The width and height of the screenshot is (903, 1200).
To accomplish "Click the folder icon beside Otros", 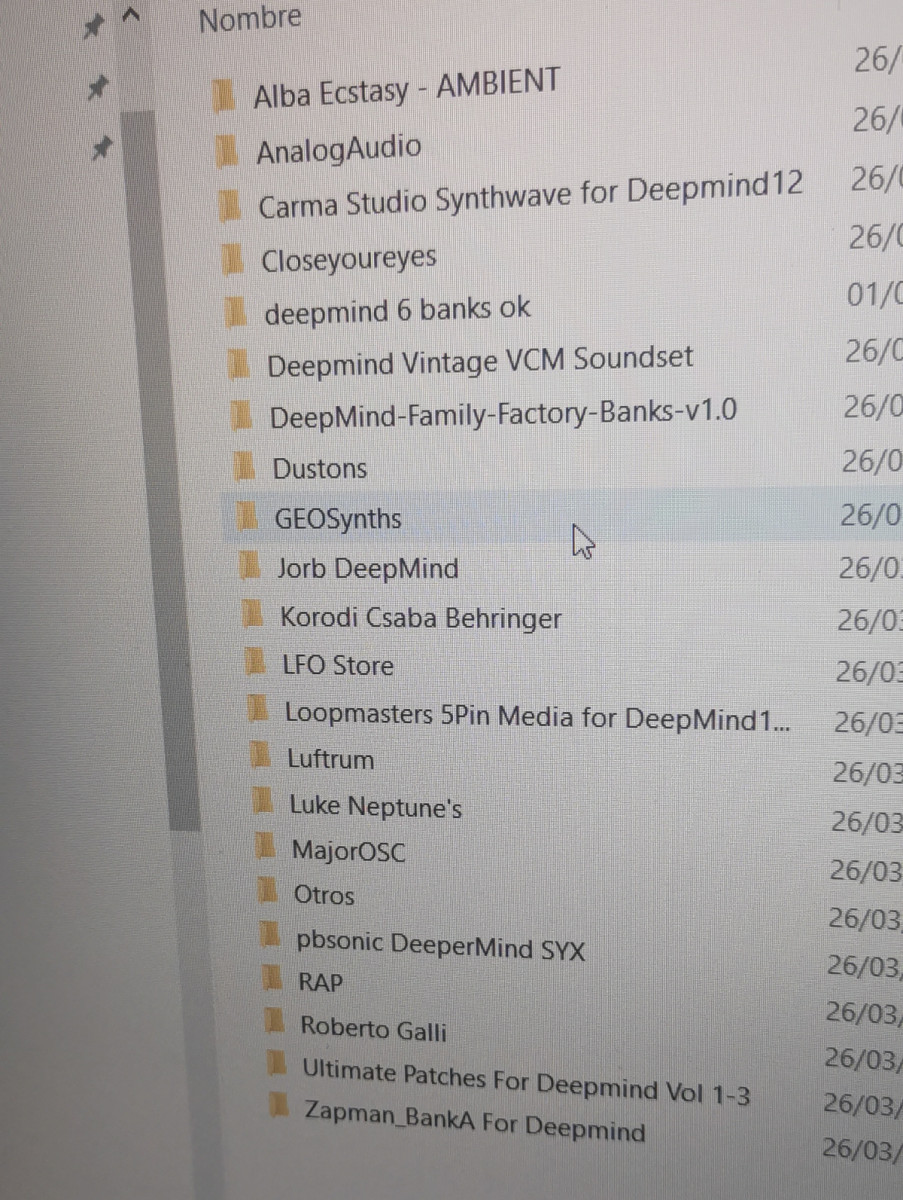I will tap(267, 889).
